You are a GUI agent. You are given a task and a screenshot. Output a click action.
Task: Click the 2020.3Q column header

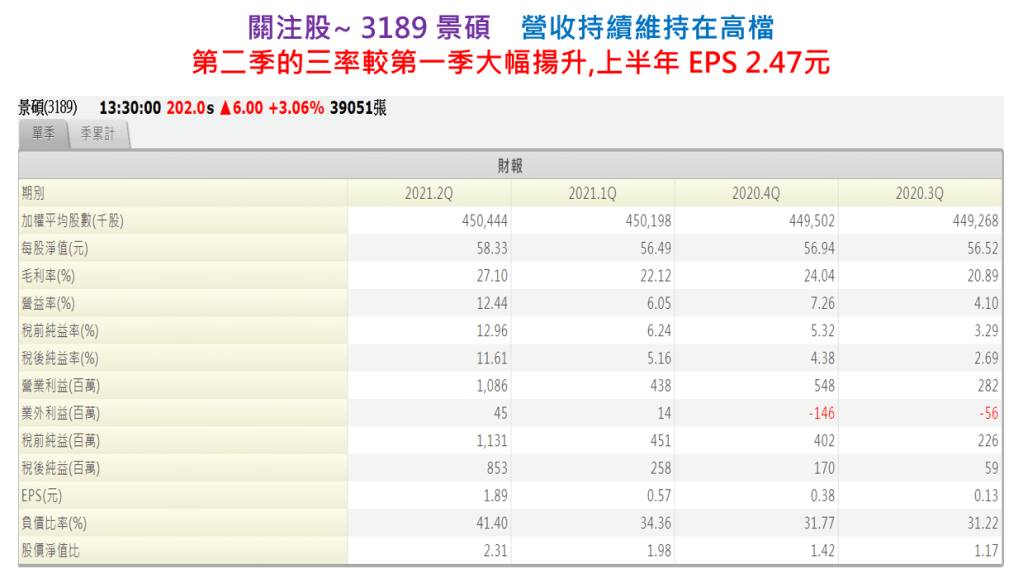point(920,194)
